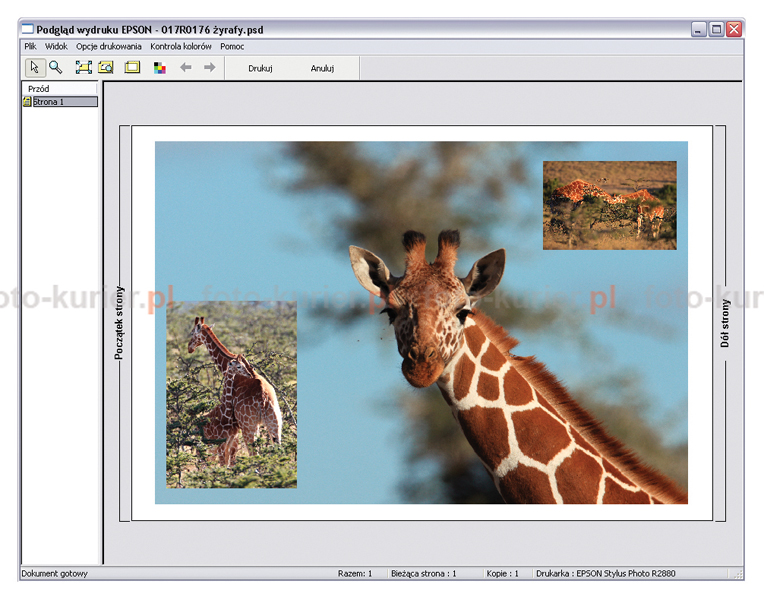The height and width of the screenshot is (600, 764).
Task: Click the yellow page frame icon
Action: 132,68
